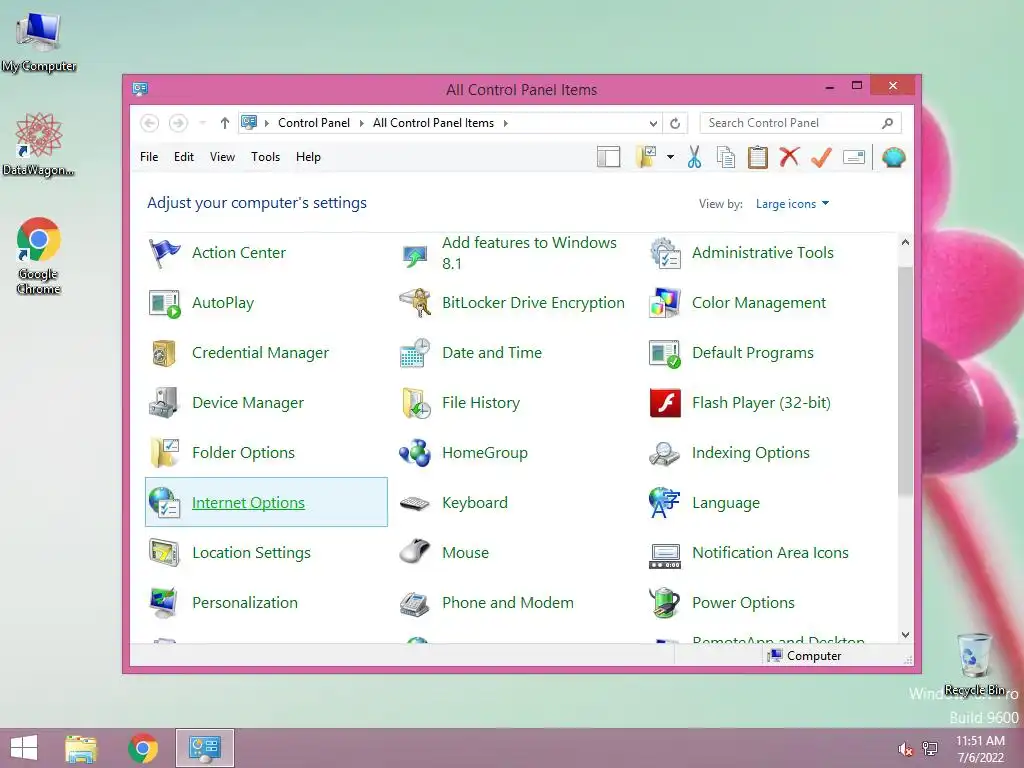Viewport: 1024px width, 768px height.
Task: Open the Location Settings icon
Action: point(164,553)
